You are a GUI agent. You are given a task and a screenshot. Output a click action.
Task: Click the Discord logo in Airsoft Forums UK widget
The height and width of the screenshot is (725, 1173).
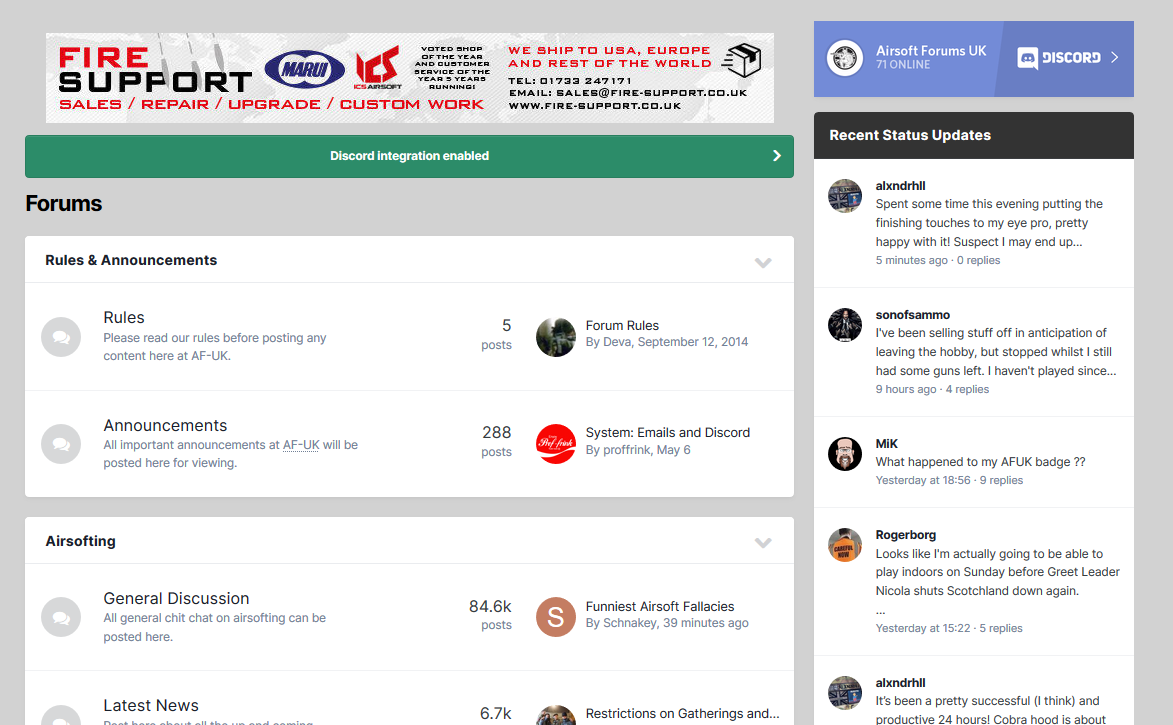[x=1059, y=58]
